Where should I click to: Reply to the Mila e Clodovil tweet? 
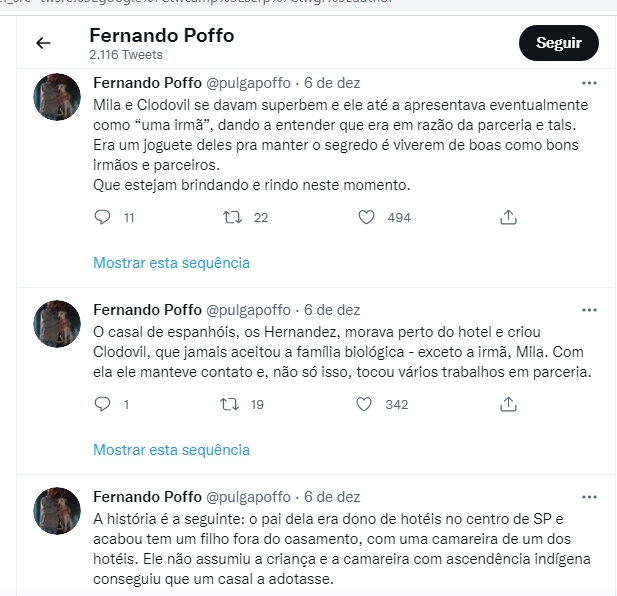102,217
